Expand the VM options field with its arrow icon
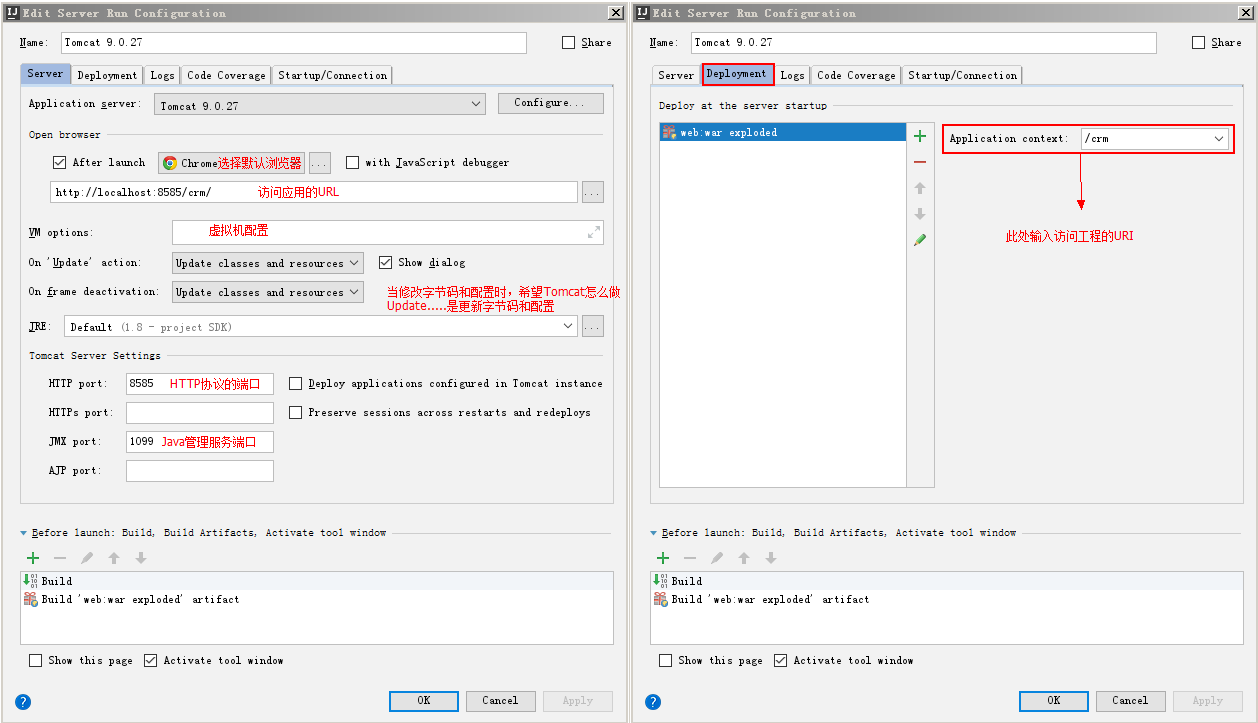The image size is (1258, 723). tap(594, 232)
